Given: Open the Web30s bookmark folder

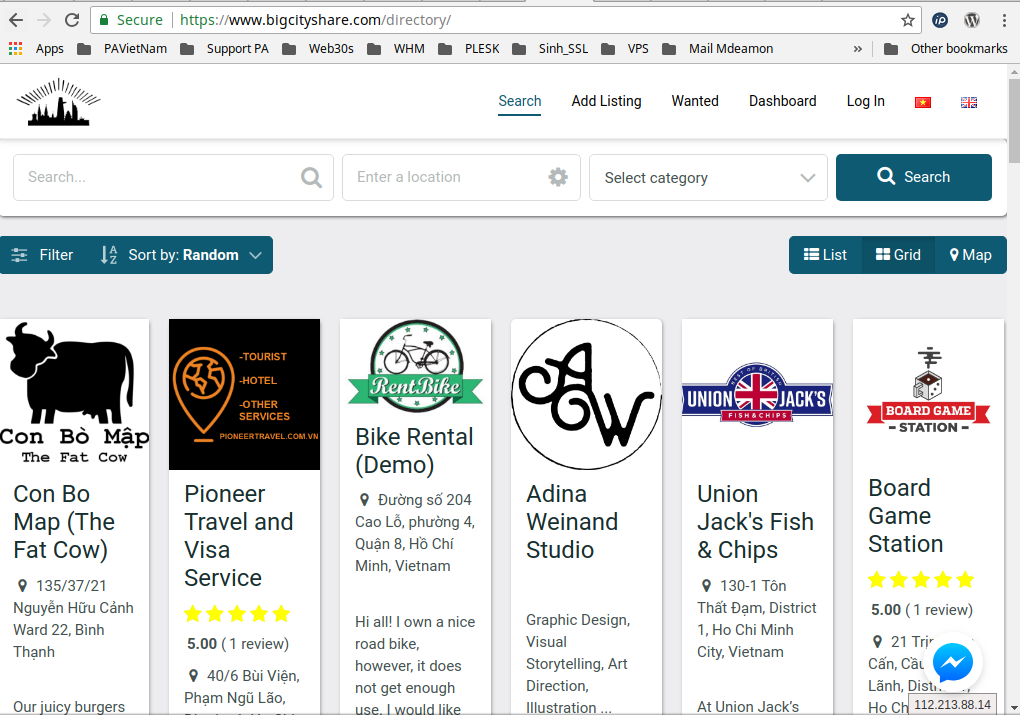Looking at the screenshot, I should pyautogui.click(x=318, y=49).
